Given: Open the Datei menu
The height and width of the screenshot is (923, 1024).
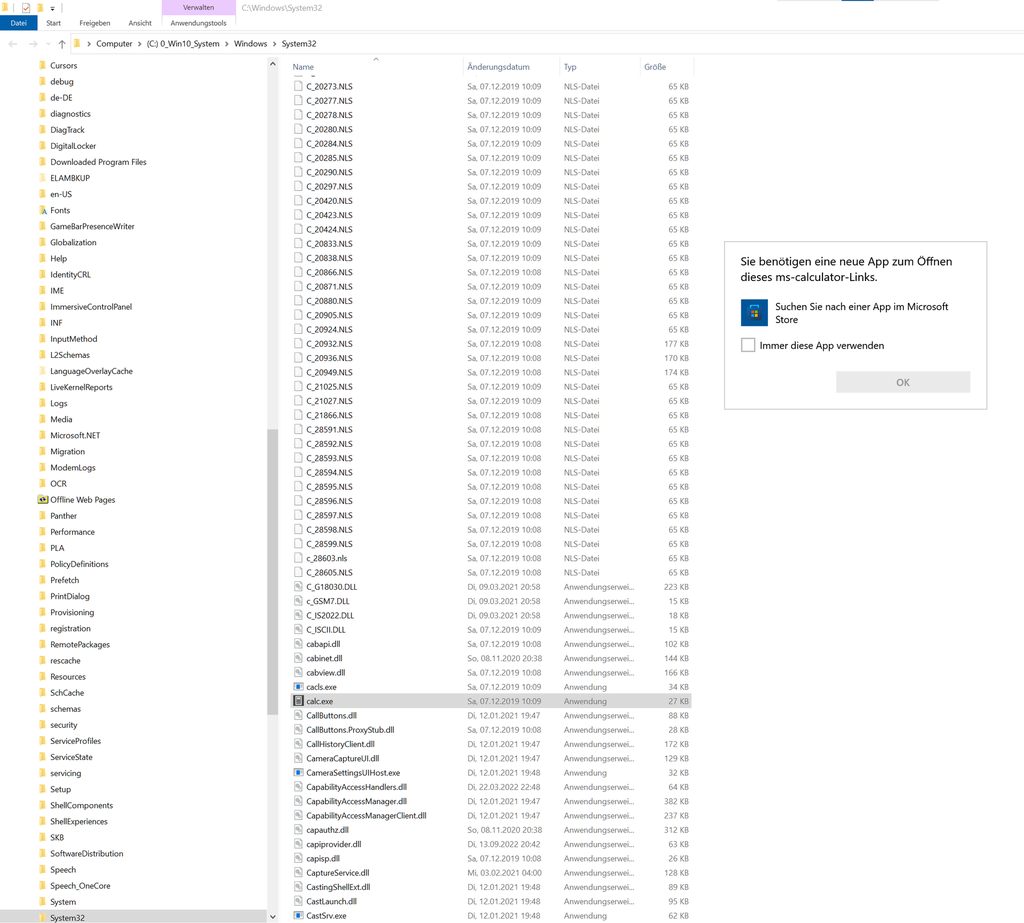Looking at the screenshot, I should [18, 22].
